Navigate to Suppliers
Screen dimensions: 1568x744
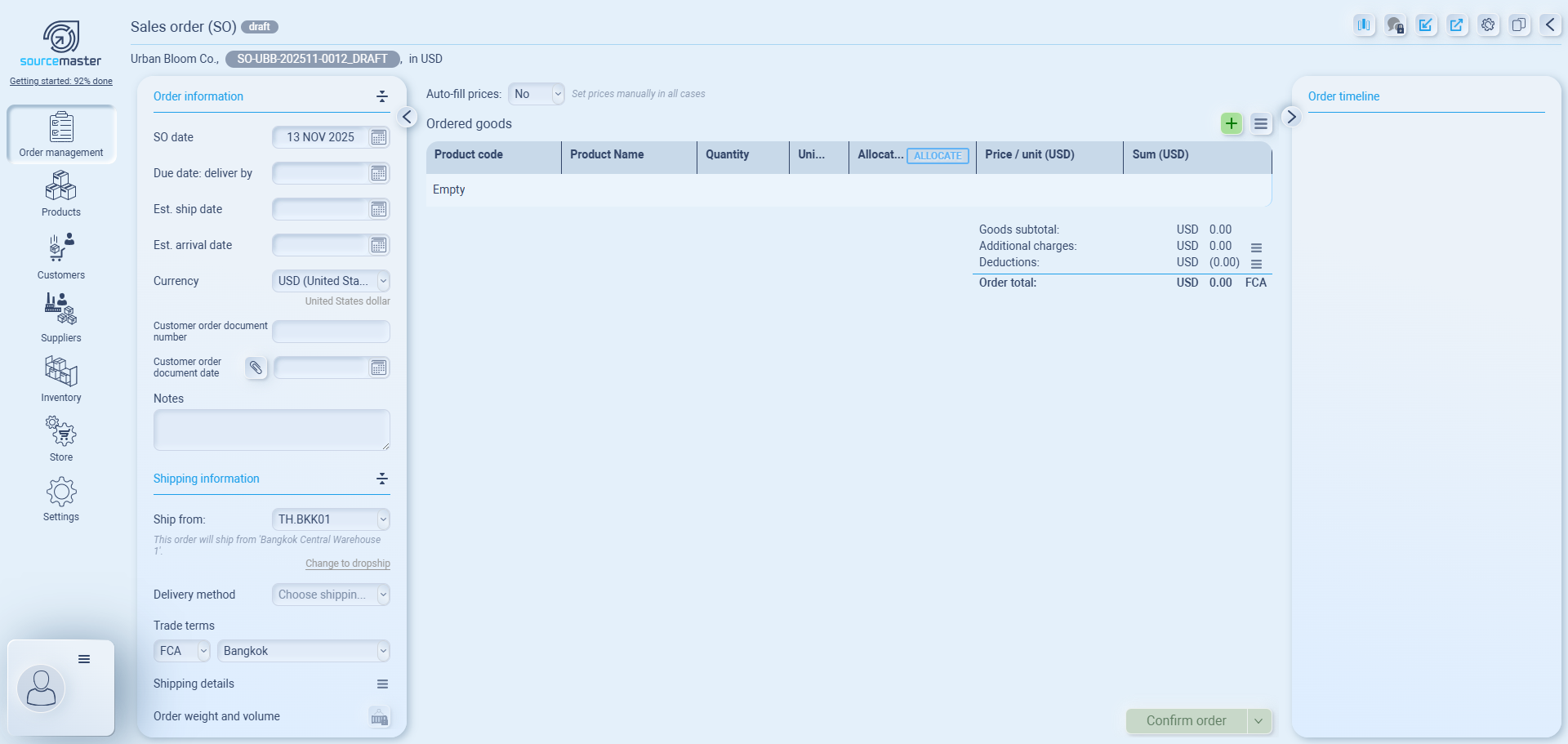pos(61,319)
